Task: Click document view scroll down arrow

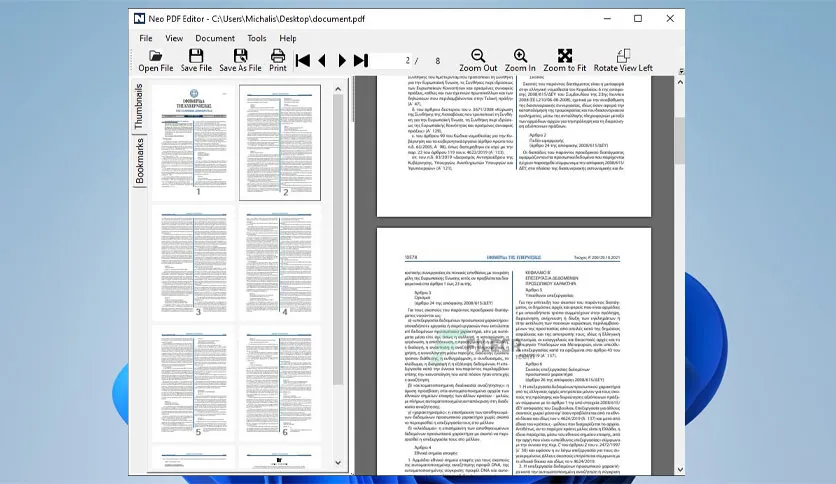Action: 680,470
